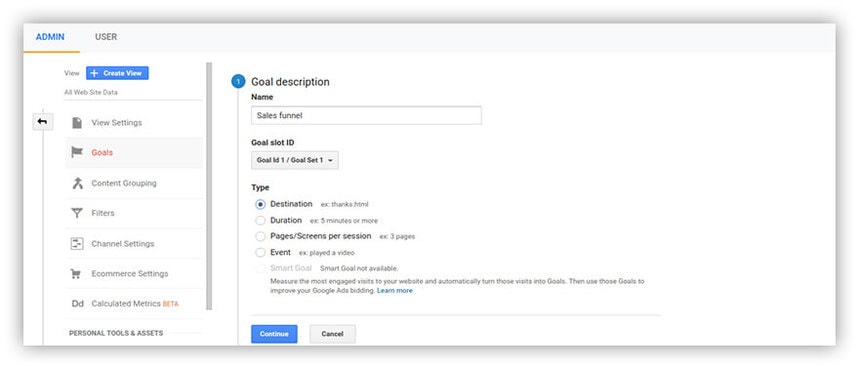Screen dimensions: 859x369
Task: Select the Destination goal type
Action: point(260,204)
